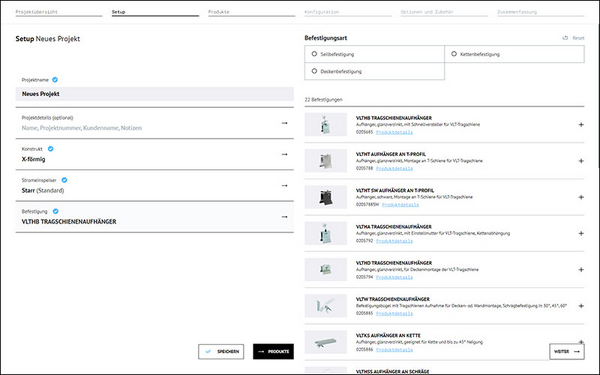Open Stromeinspeiser Starr row arrow
600x375 pixels.
click(x=284, y=186)
